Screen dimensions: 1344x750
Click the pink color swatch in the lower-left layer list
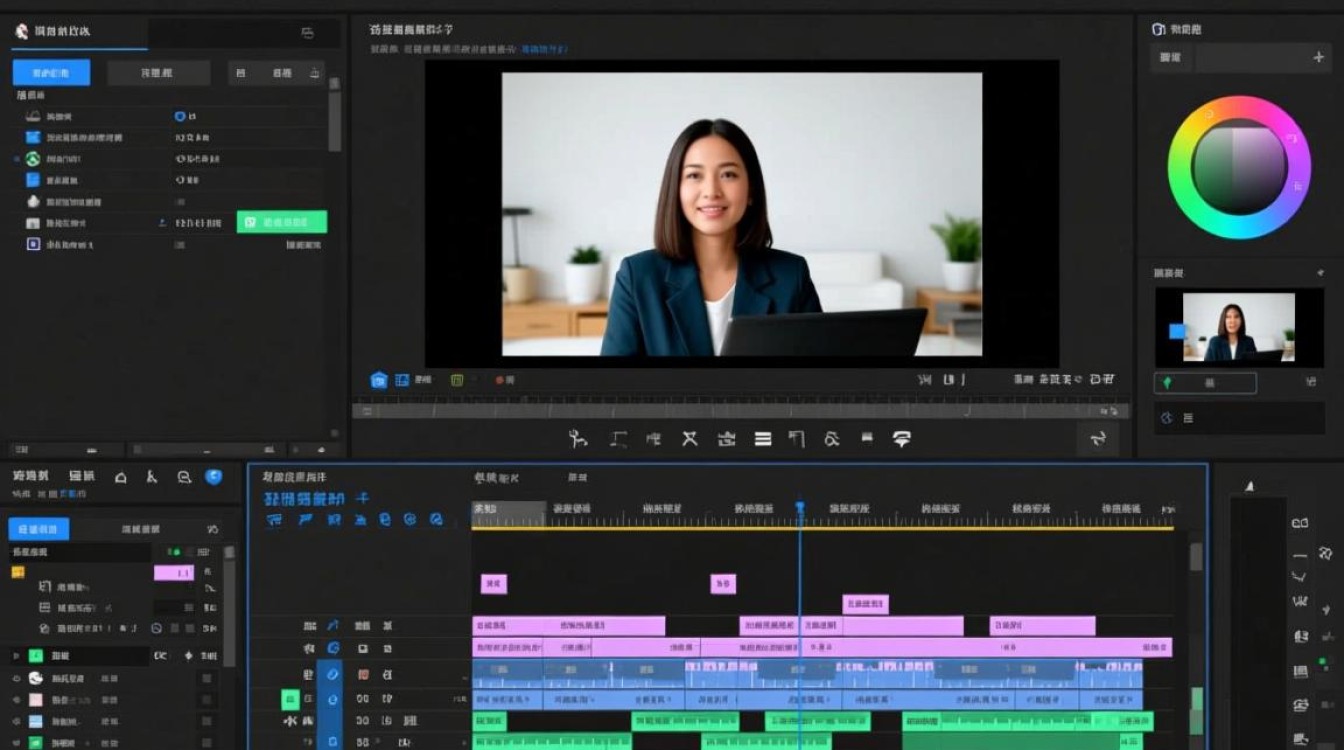[36, 700]
